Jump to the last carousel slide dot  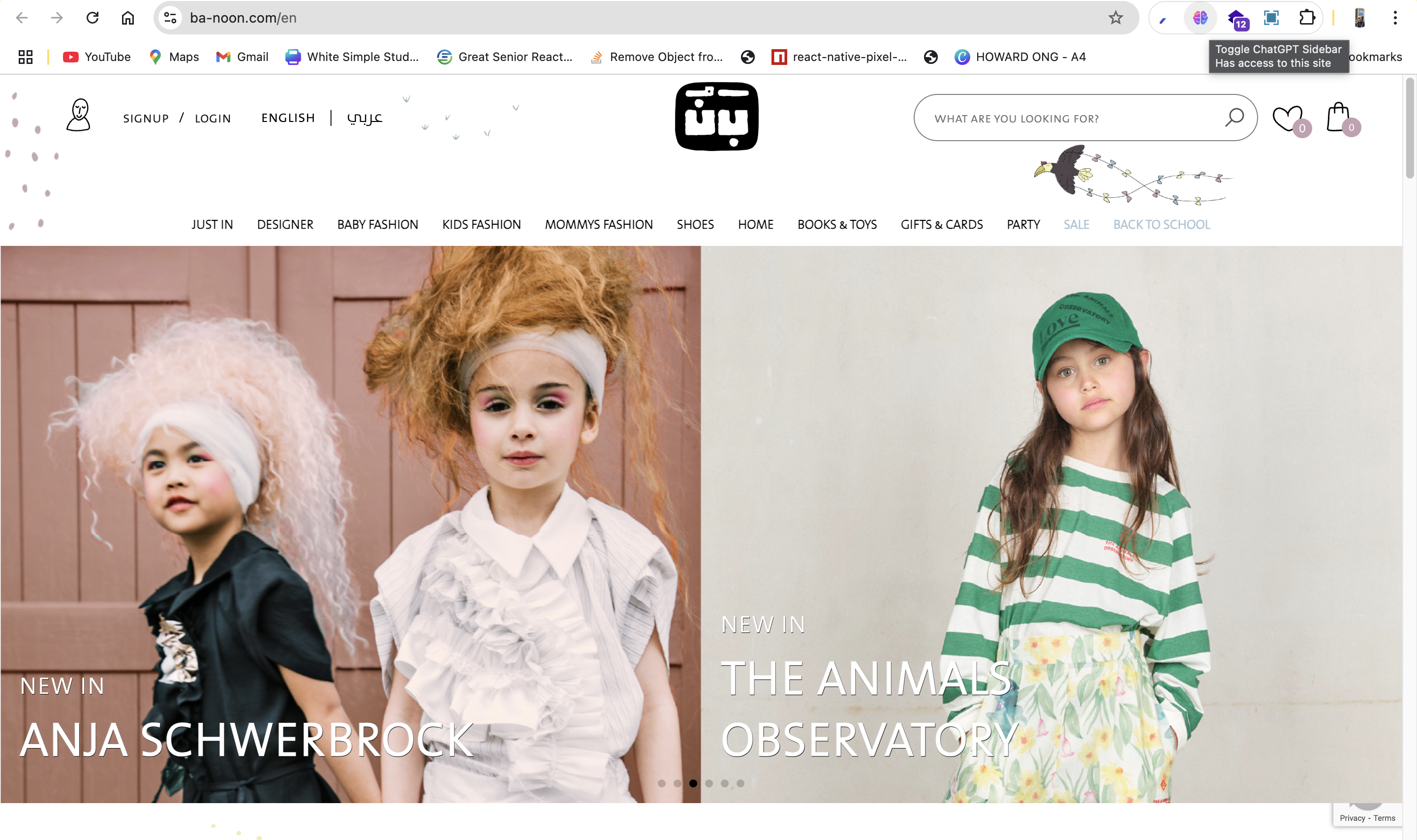coord(740,783)
